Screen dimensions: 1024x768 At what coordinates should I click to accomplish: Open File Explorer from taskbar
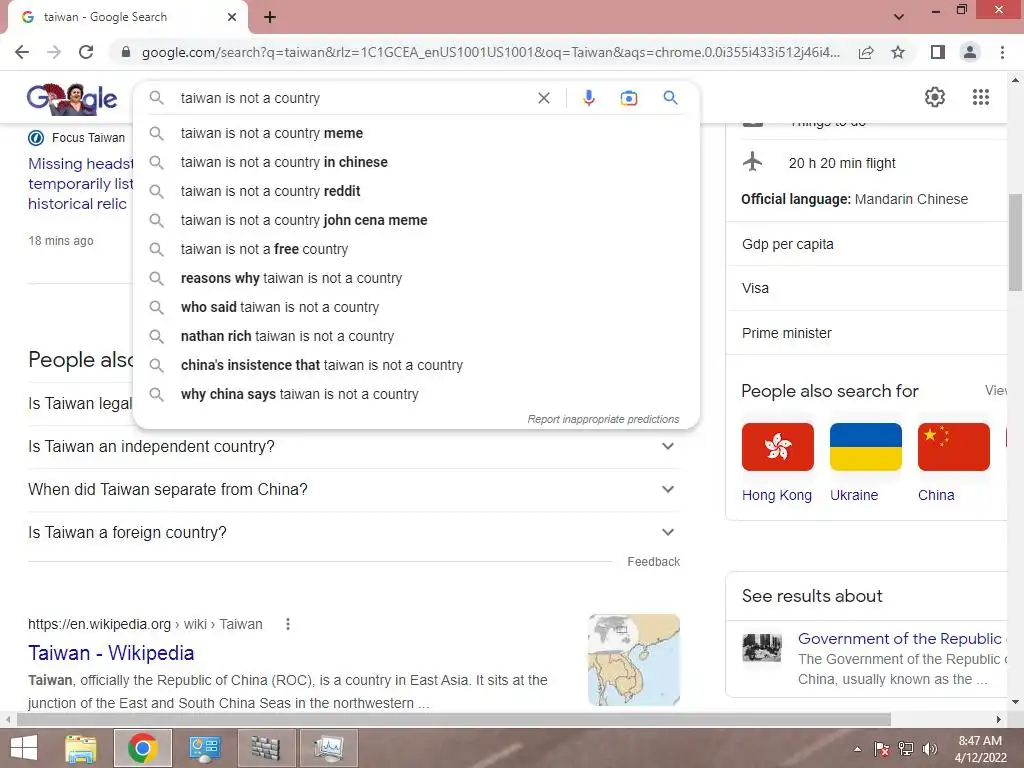81,748
